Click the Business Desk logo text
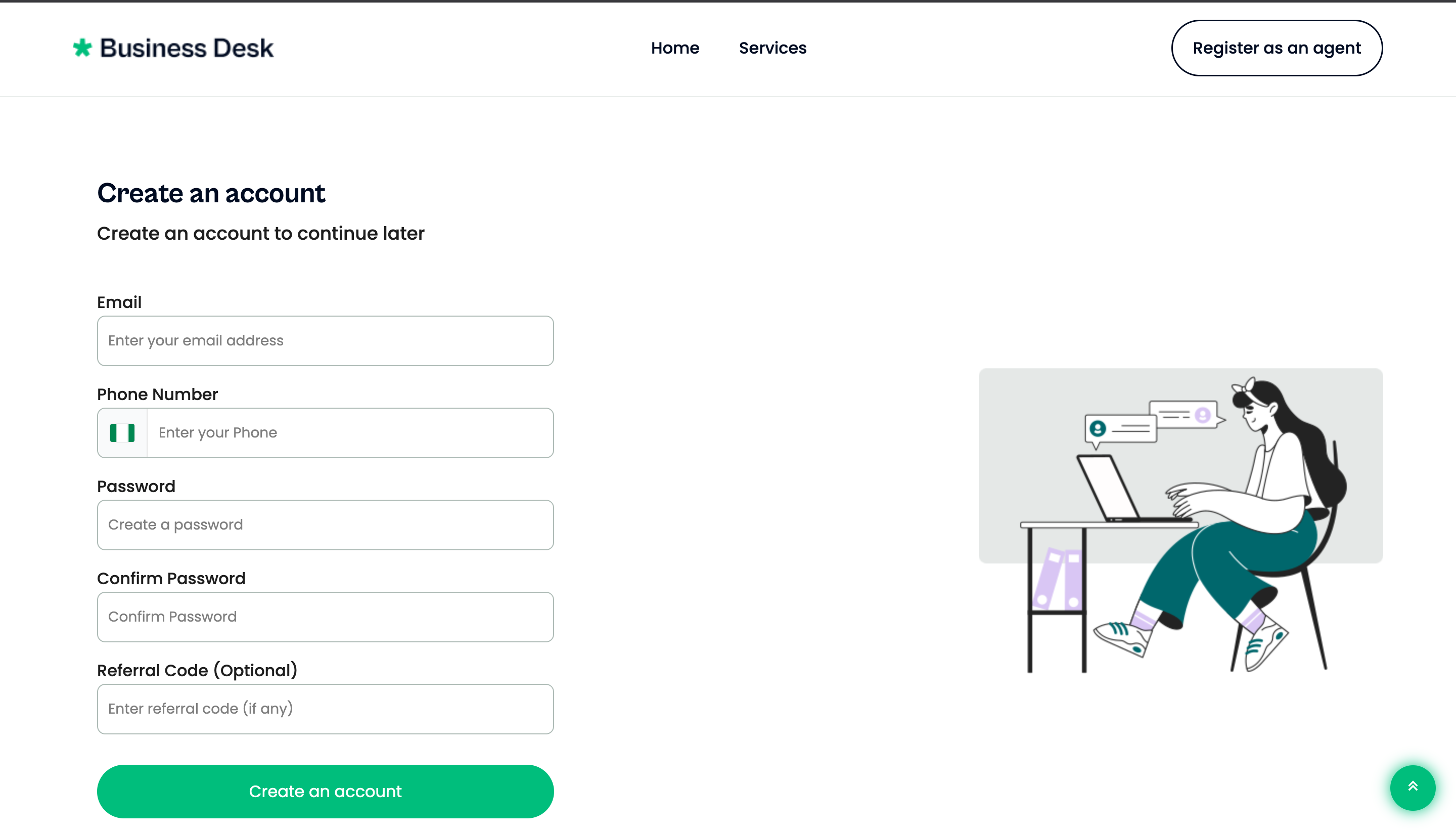This screenshot has width=1456, height=831. pos(187,48)
